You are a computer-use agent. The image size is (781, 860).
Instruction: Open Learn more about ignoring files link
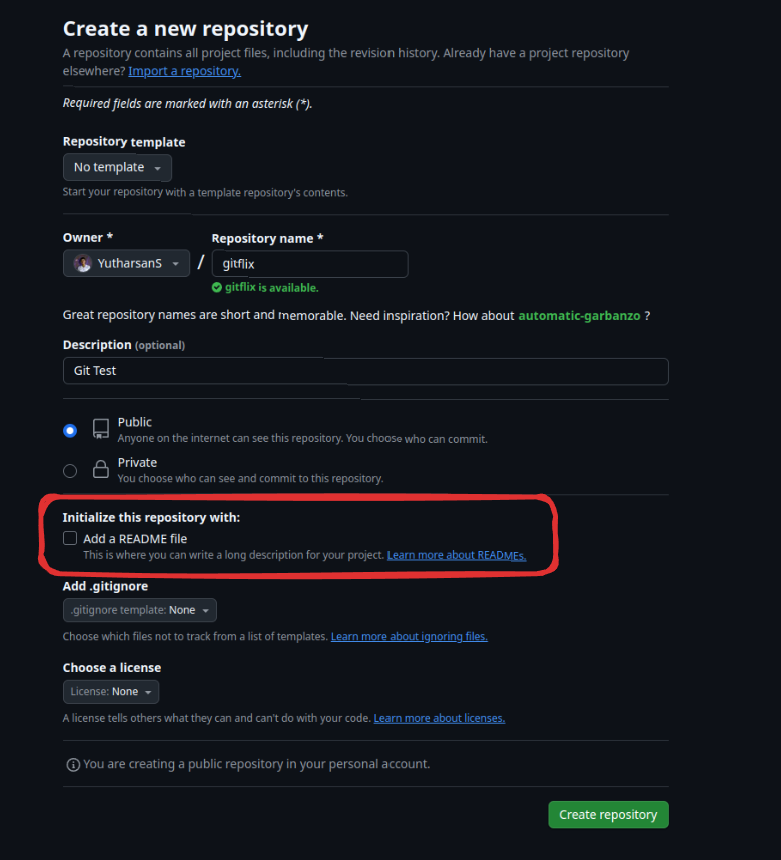pos(409,636)
